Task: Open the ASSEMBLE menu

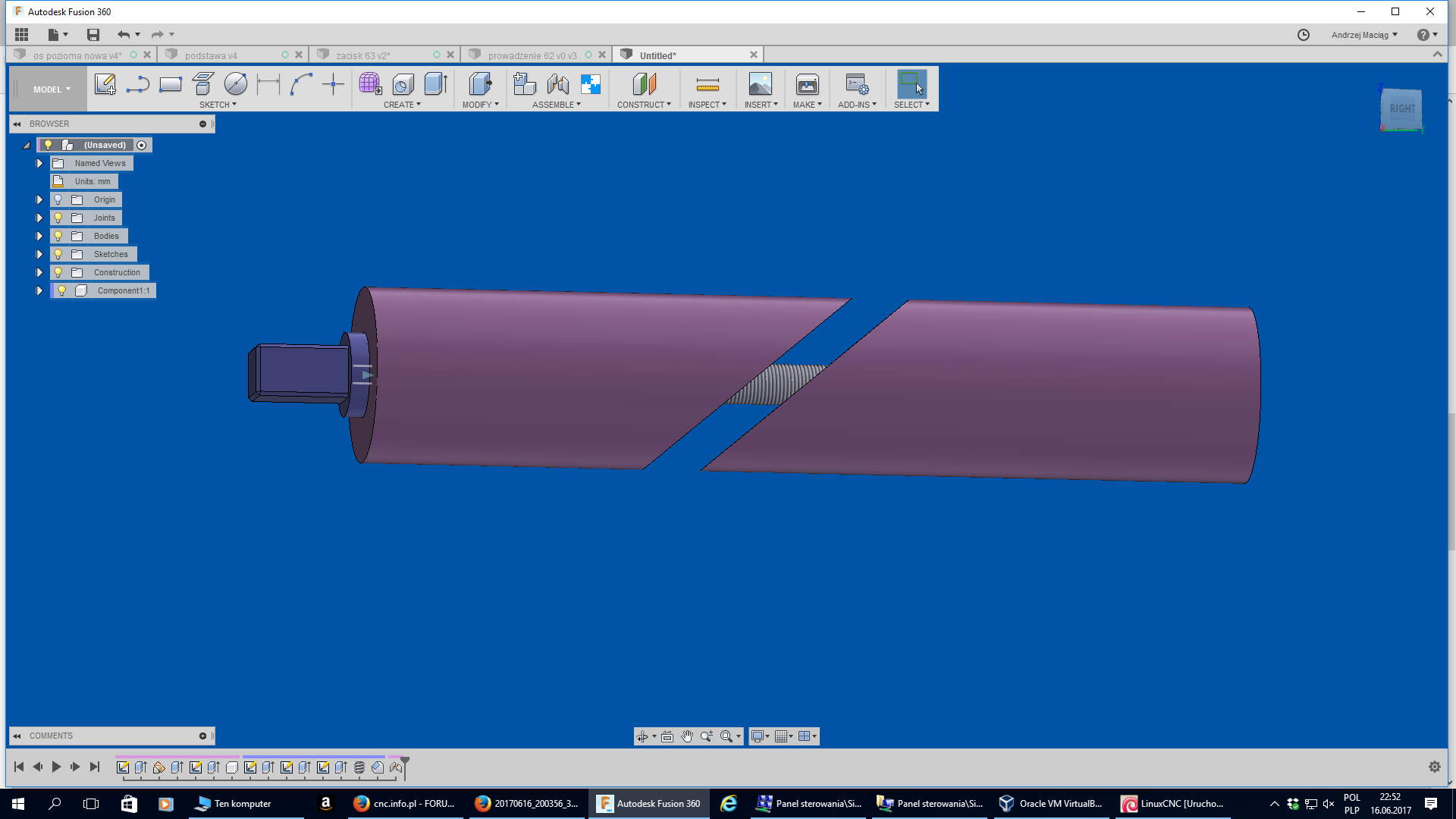Action: pyautogui.click(x=557, y=105)
